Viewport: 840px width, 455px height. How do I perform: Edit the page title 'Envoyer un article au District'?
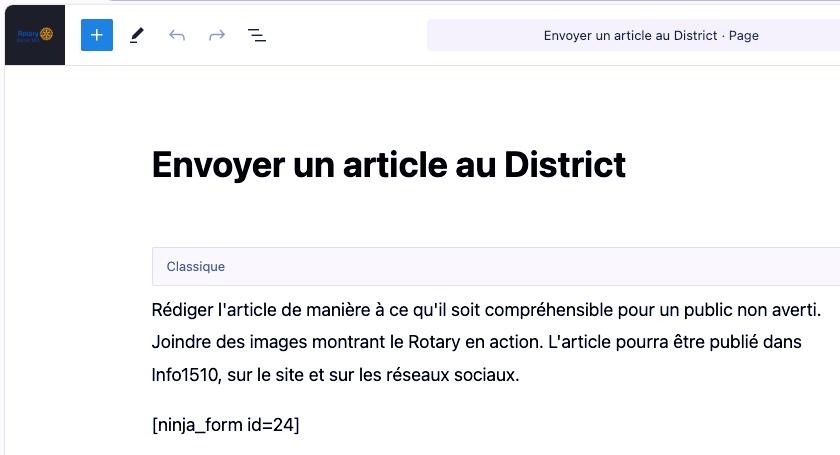(389, 165)
